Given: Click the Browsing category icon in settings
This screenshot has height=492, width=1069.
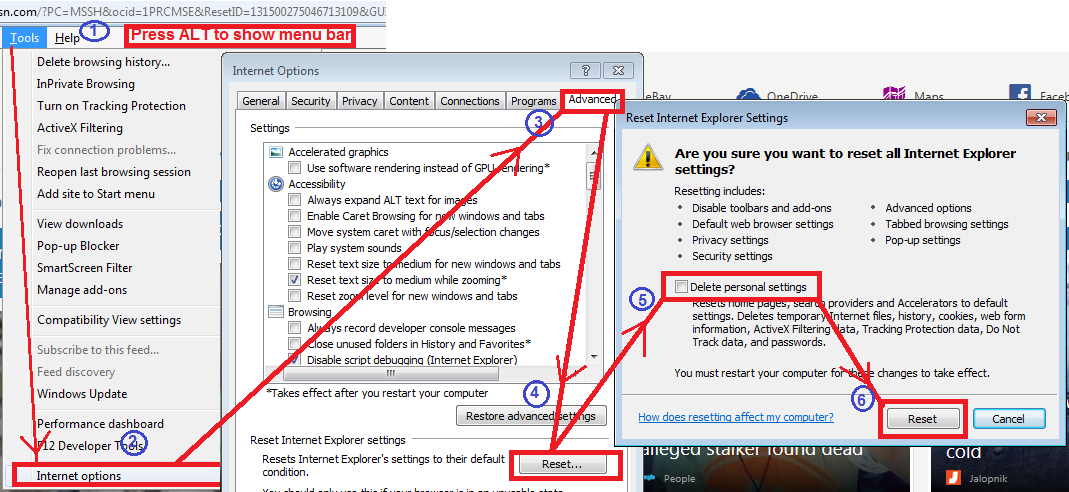Looking at the screenshot, I should tap(277, 312).
